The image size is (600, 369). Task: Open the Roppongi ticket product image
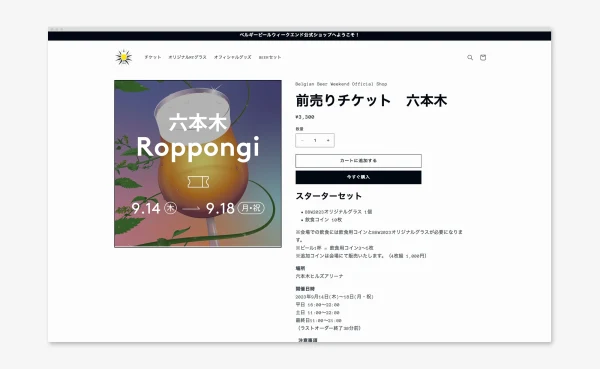[x=198, y=164]
